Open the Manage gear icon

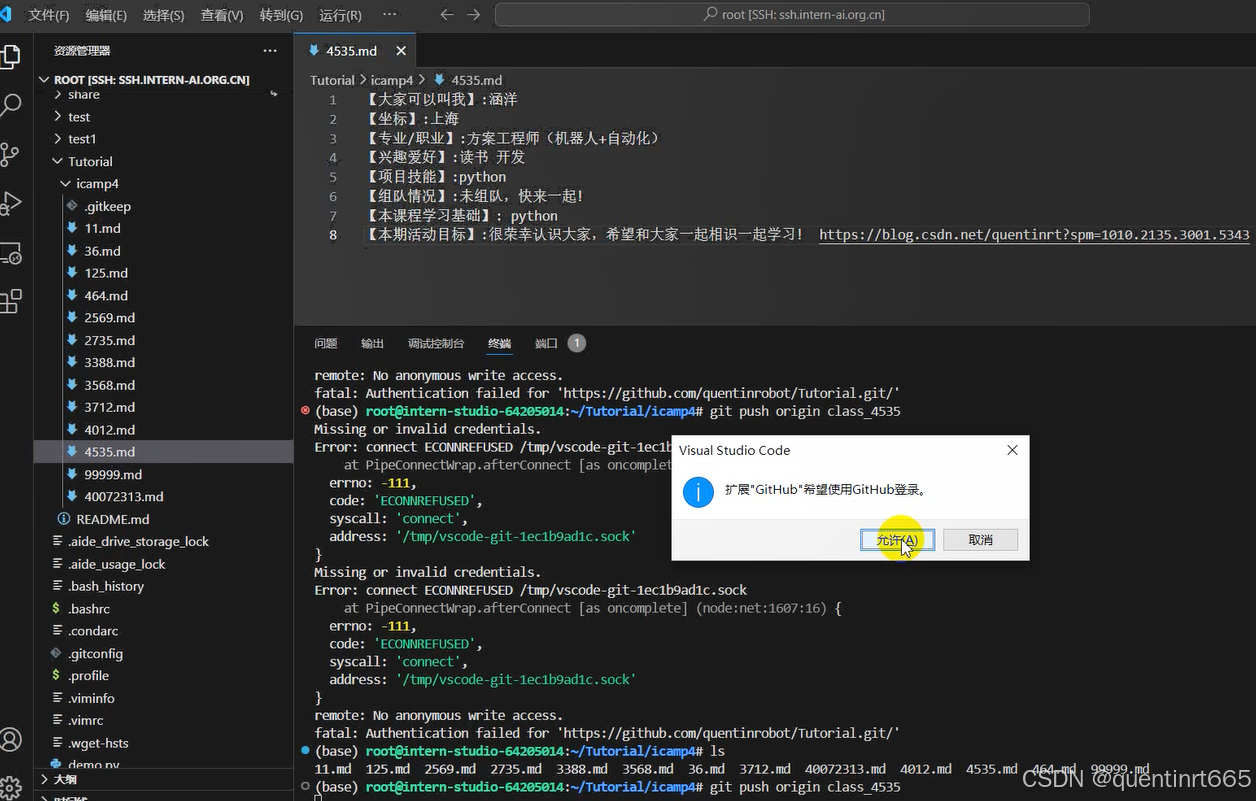coord(10,786)
